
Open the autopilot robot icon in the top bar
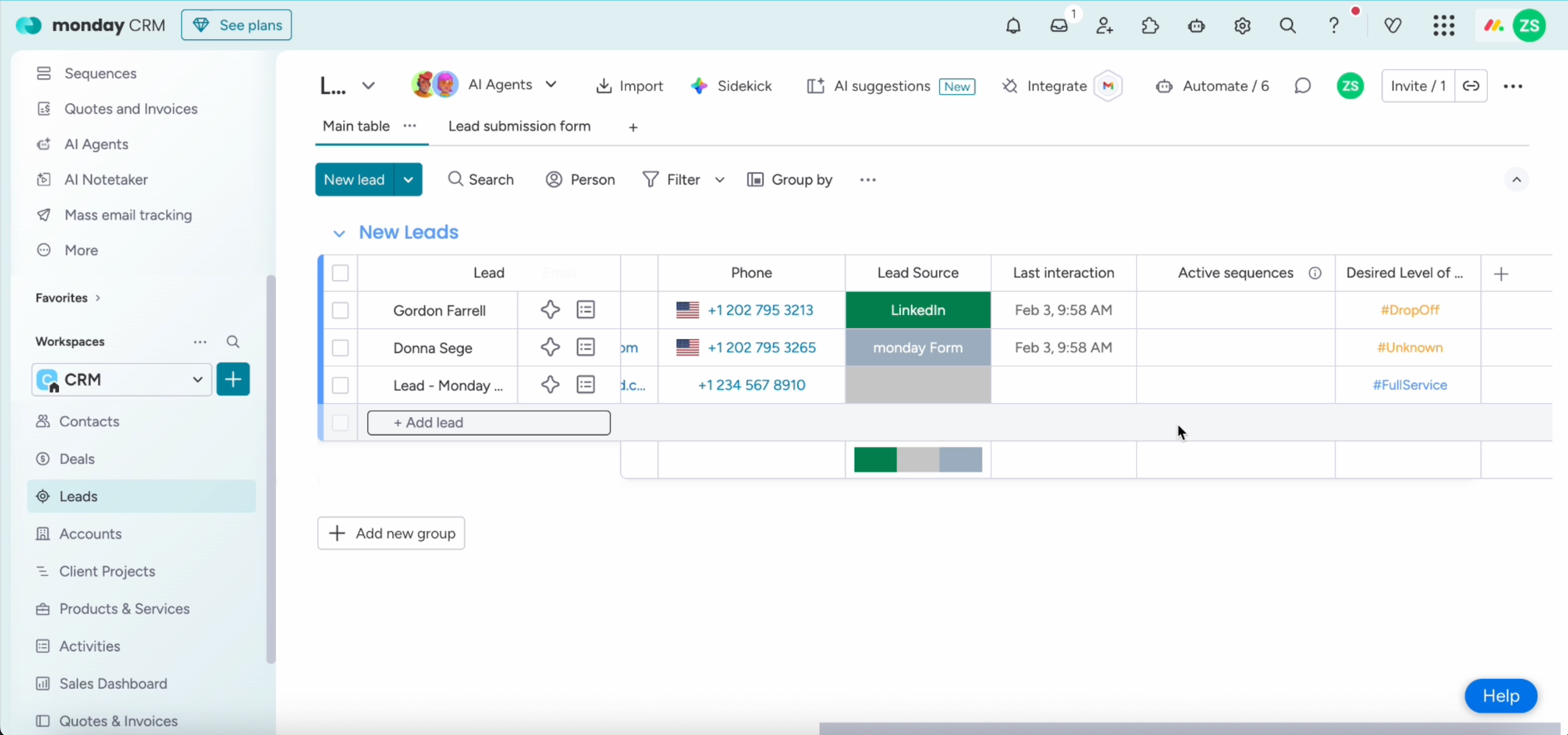point(1196,25)
